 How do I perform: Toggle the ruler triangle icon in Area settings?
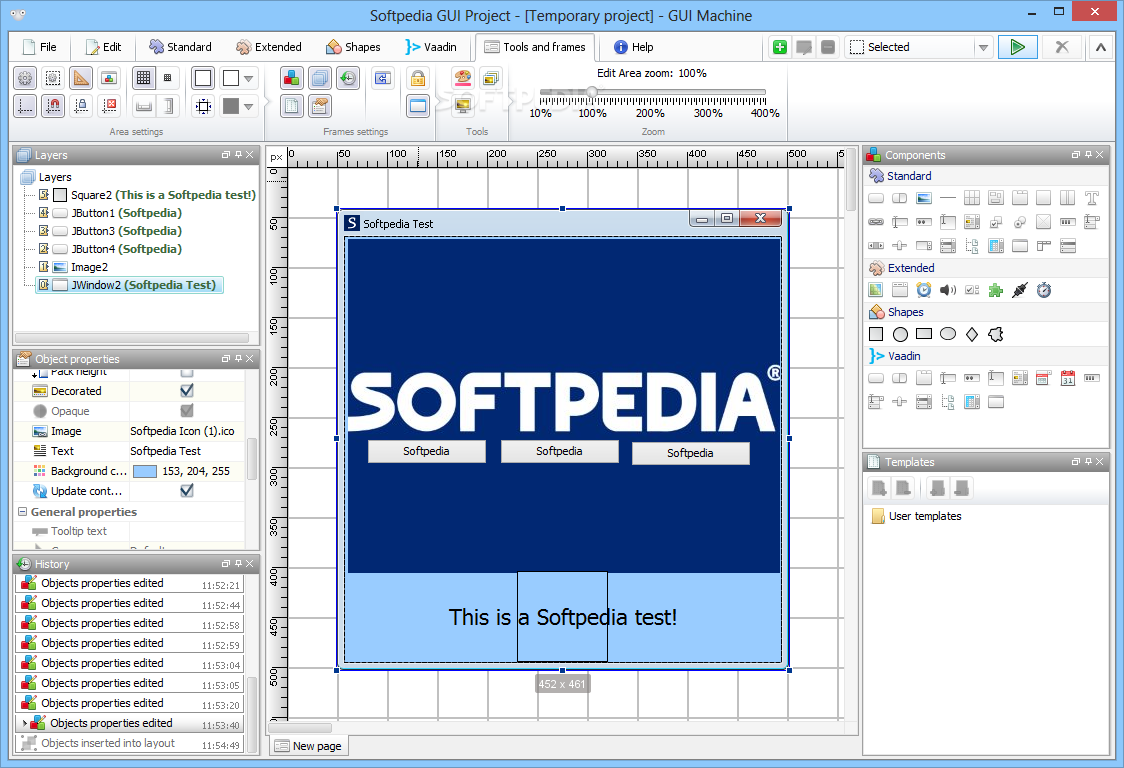[x=81, y=77]
